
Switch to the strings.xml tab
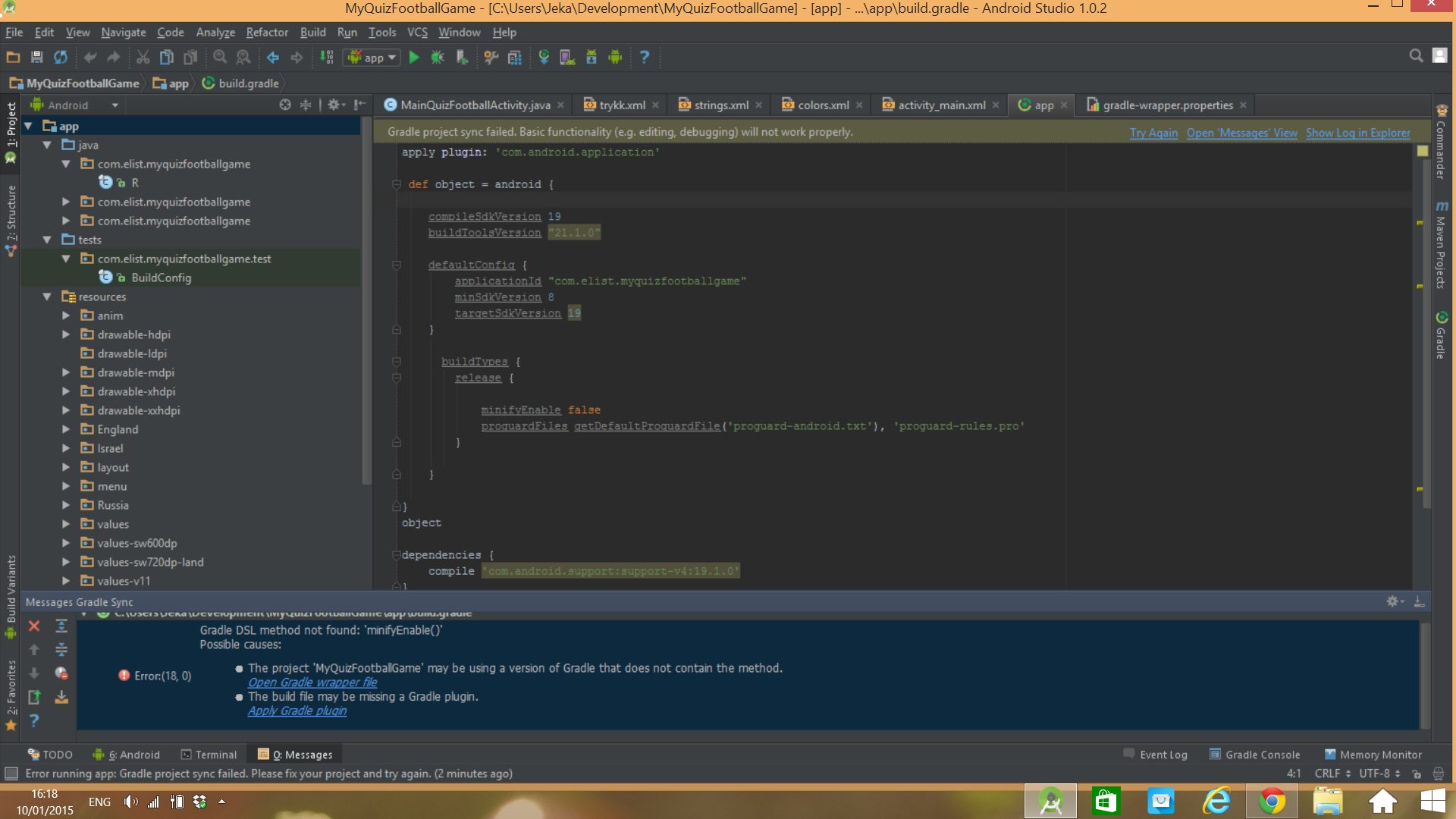tap(720, 105)
